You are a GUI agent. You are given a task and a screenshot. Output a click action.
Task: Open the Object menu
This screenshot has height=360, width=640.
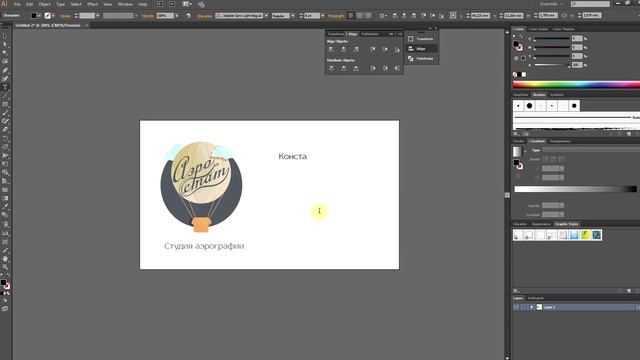[44, 4]
